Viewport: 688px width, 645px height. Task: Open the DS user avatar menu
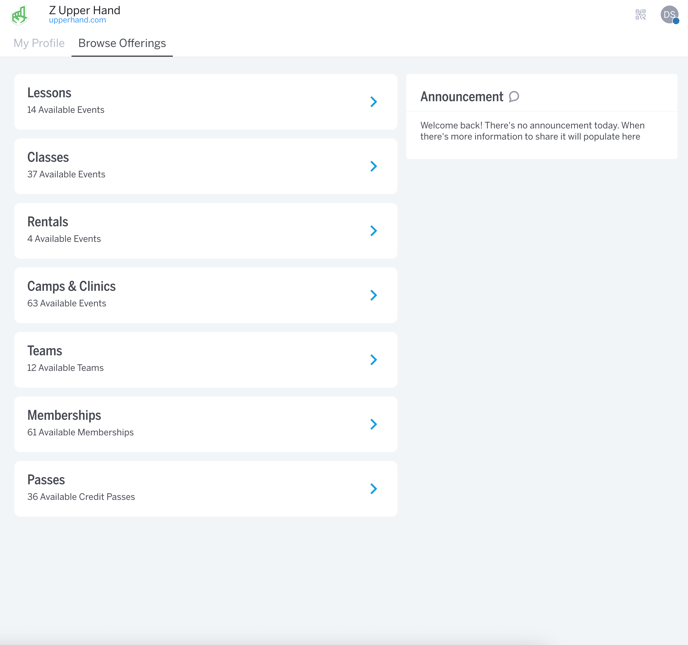pos(669,15)
